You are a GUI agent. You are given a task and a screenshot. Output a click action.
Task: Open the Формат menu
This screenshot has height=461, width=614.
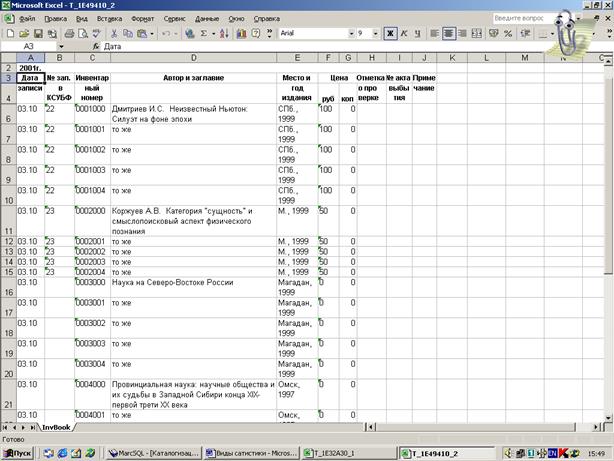pyautogui.click(x=143, y=19)
